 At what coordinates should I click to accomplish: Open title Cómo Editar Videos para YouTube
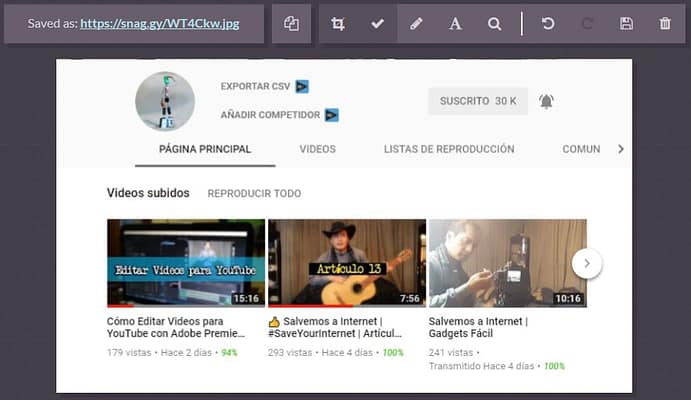[x=175, y=327]
